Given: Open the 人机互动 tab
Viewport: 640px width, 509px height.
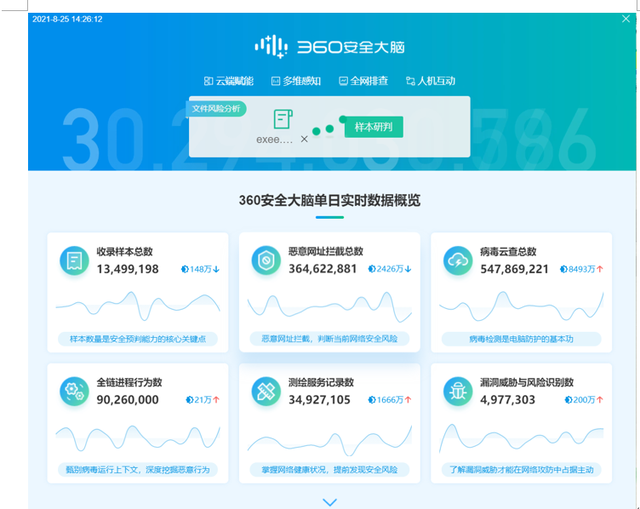Looking at the screenshot, I should [x=431, y=81].
